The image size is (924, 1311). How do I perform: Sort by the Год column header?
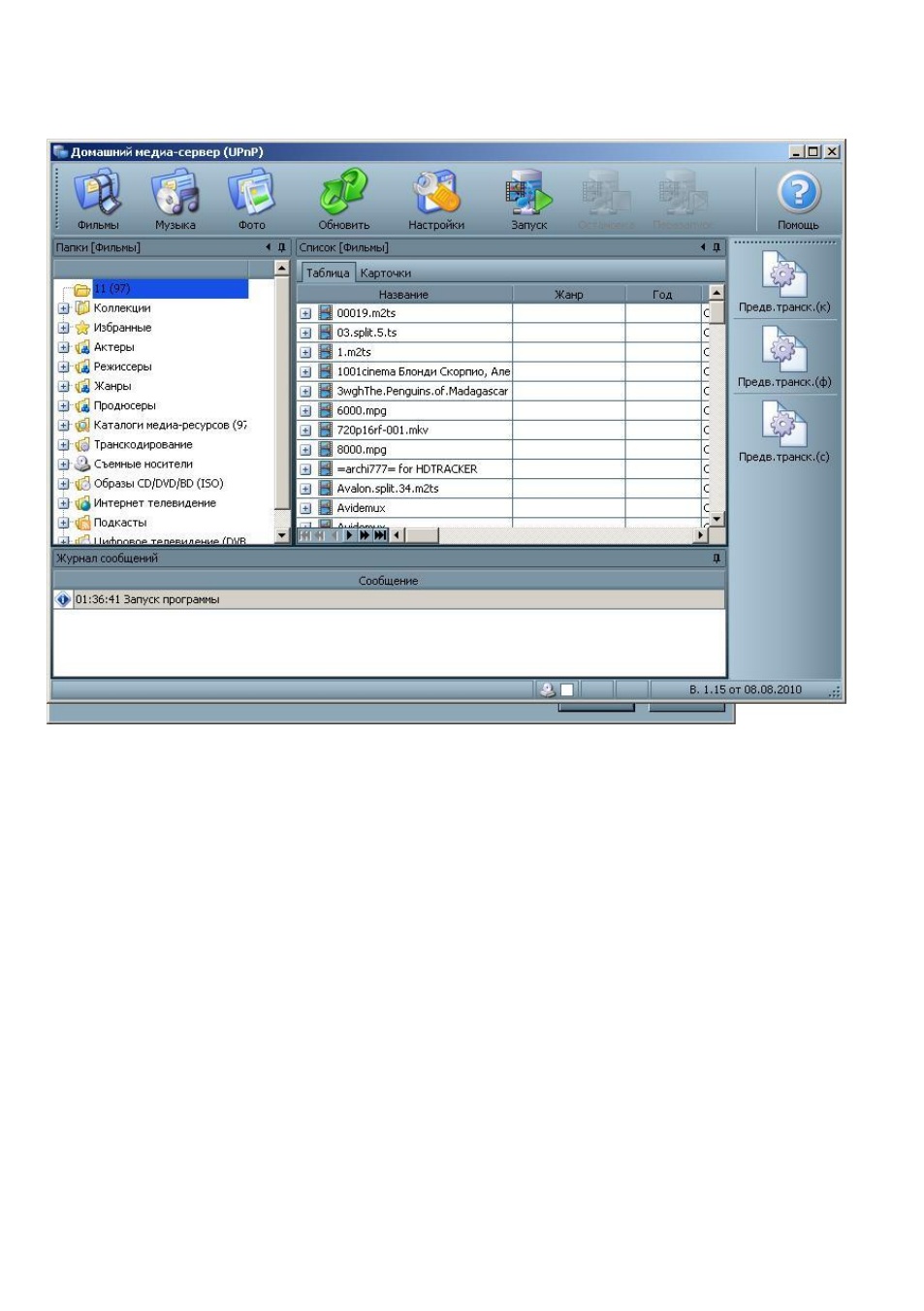(662, 294)
